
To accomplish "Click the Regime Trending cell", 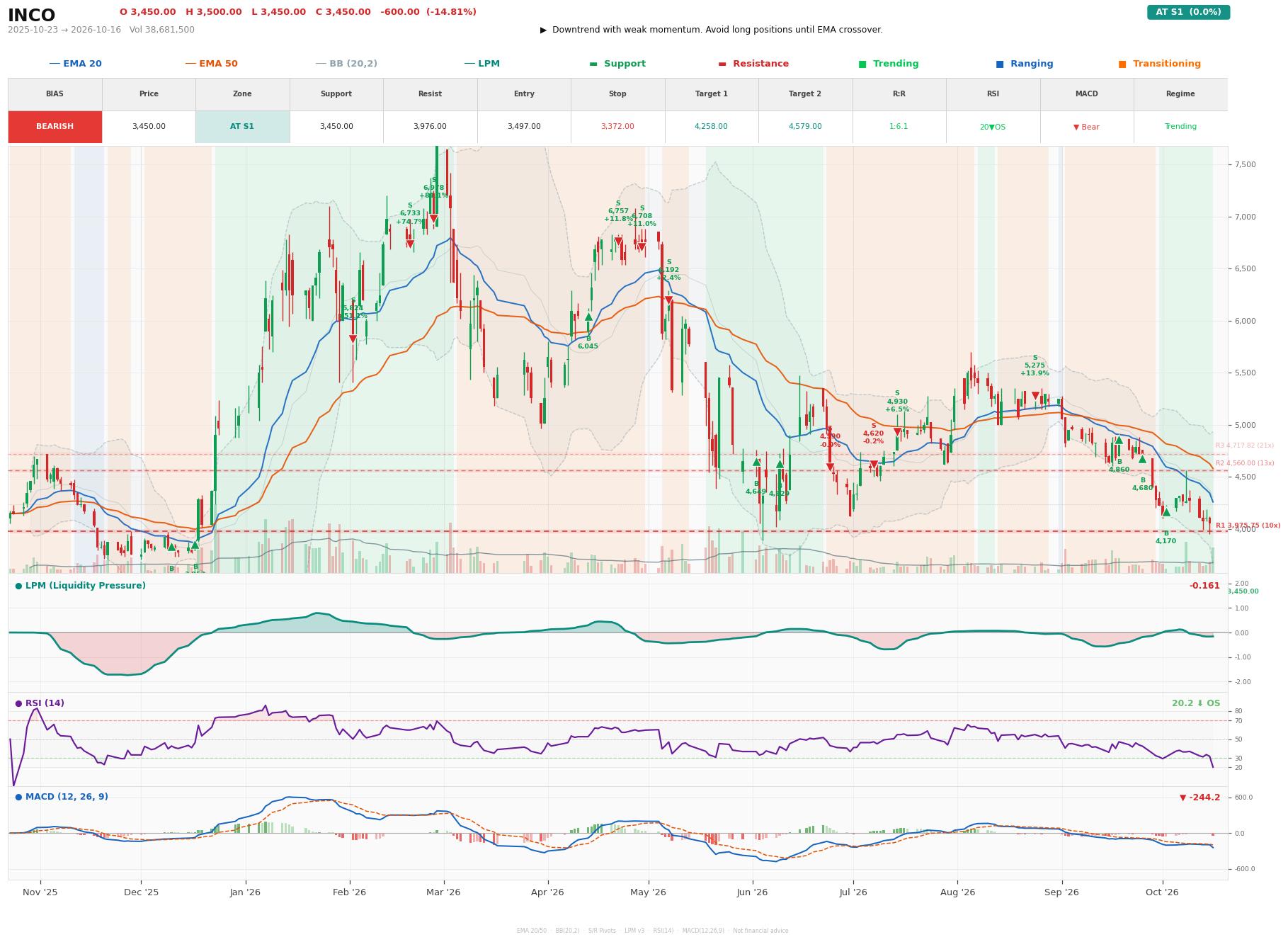I will point(1180,127).
